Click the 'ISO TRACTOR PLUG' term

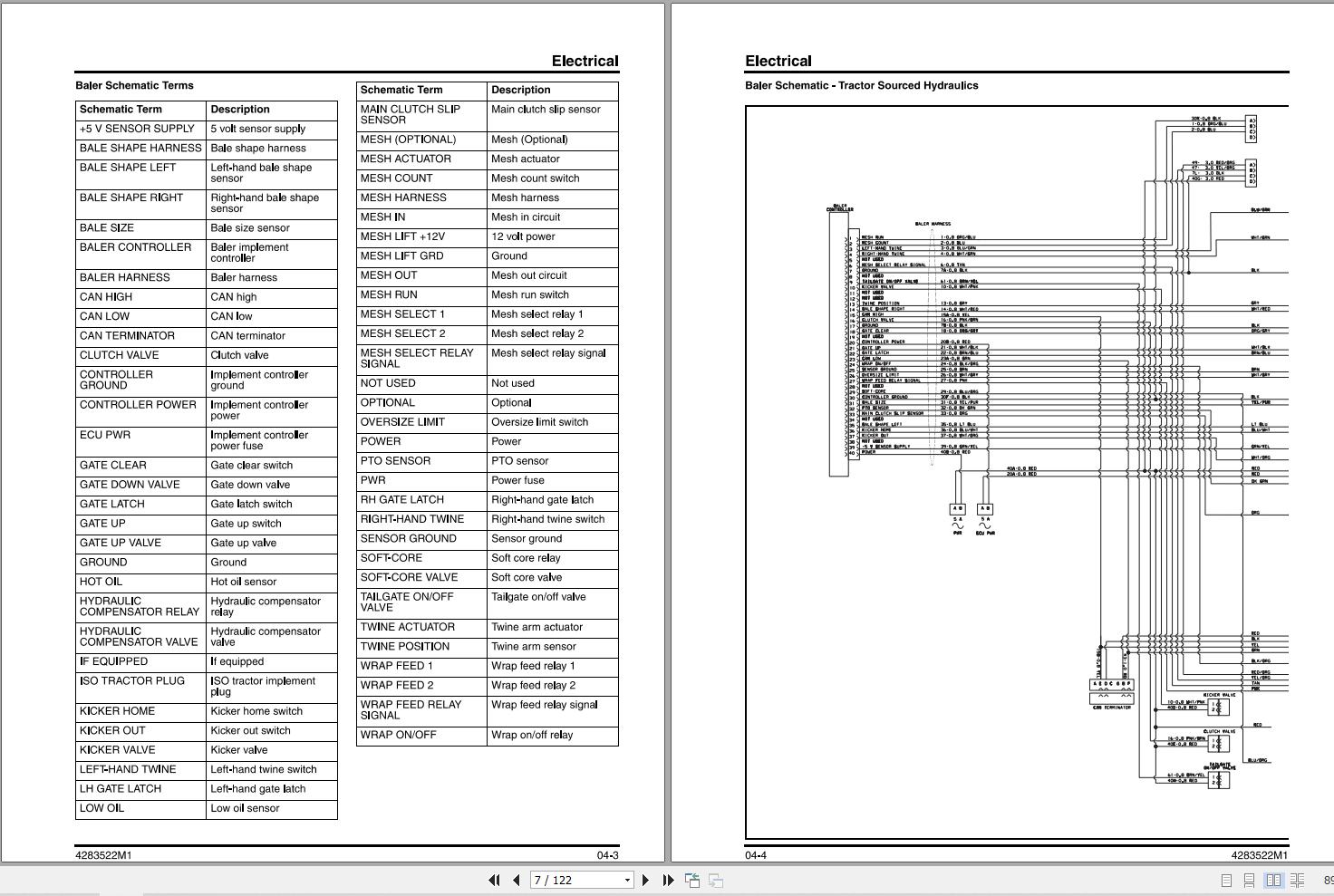point(132,680)
